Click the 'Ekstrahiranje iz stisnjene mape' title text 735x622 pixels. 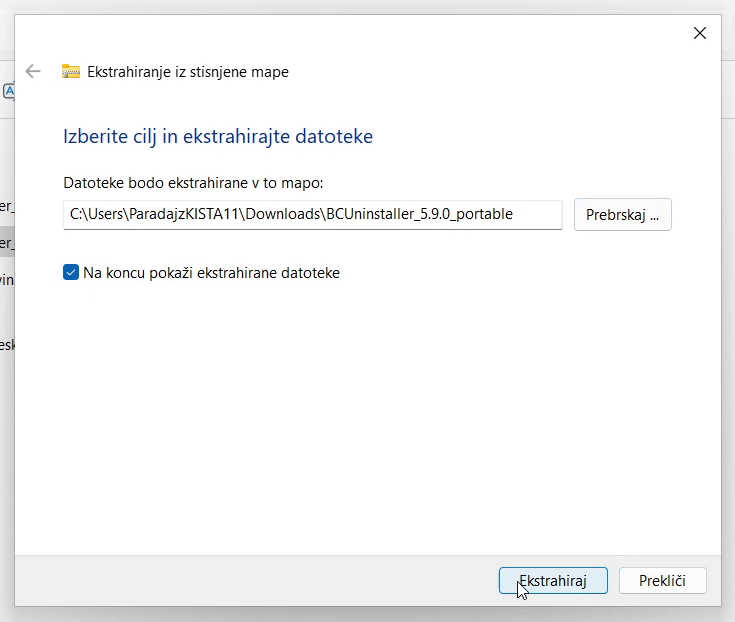(188, 72)
